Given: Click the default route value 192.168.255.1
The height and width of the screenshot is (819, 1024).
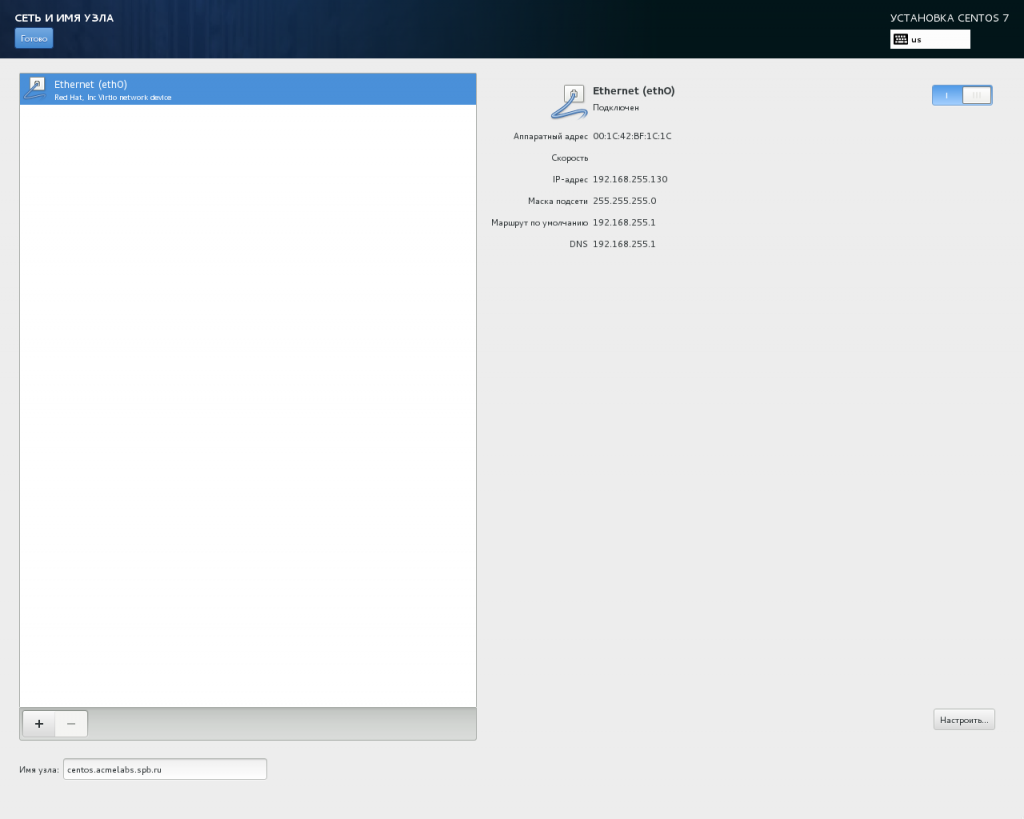Looking at the screenshot, I should pos(624,222).
